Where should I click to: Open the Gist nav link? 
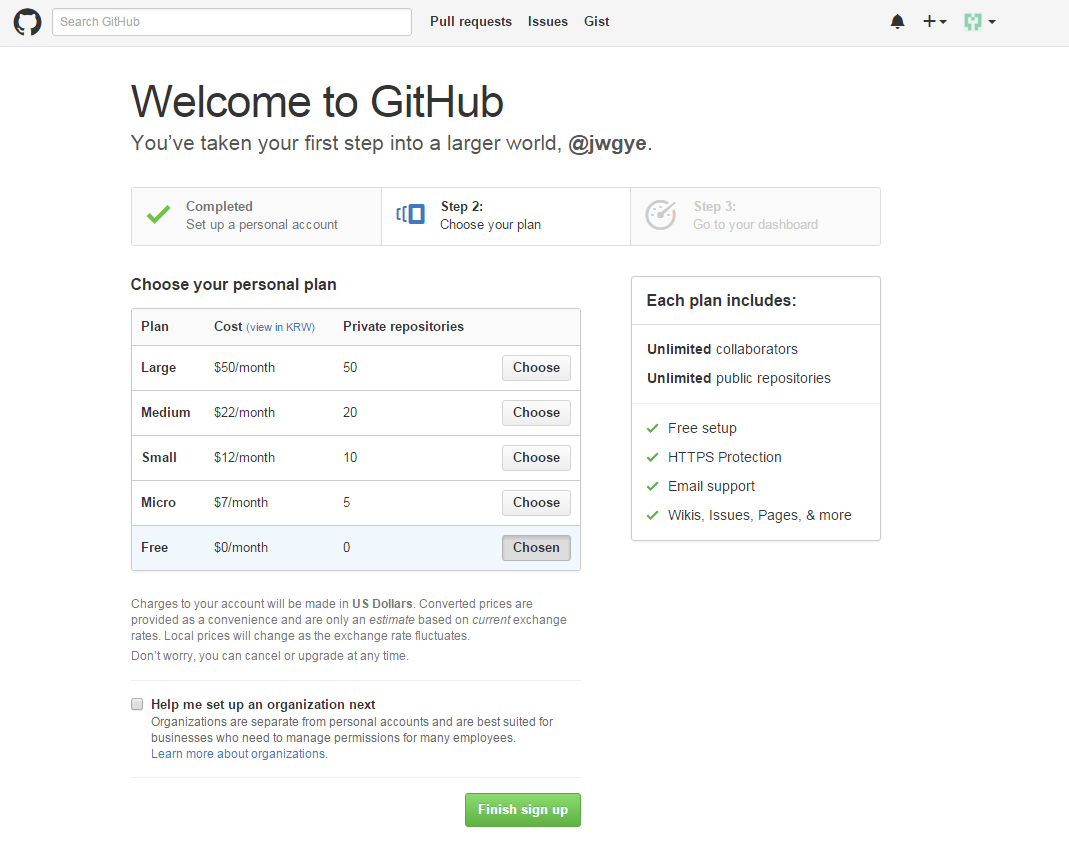point(597,22)
